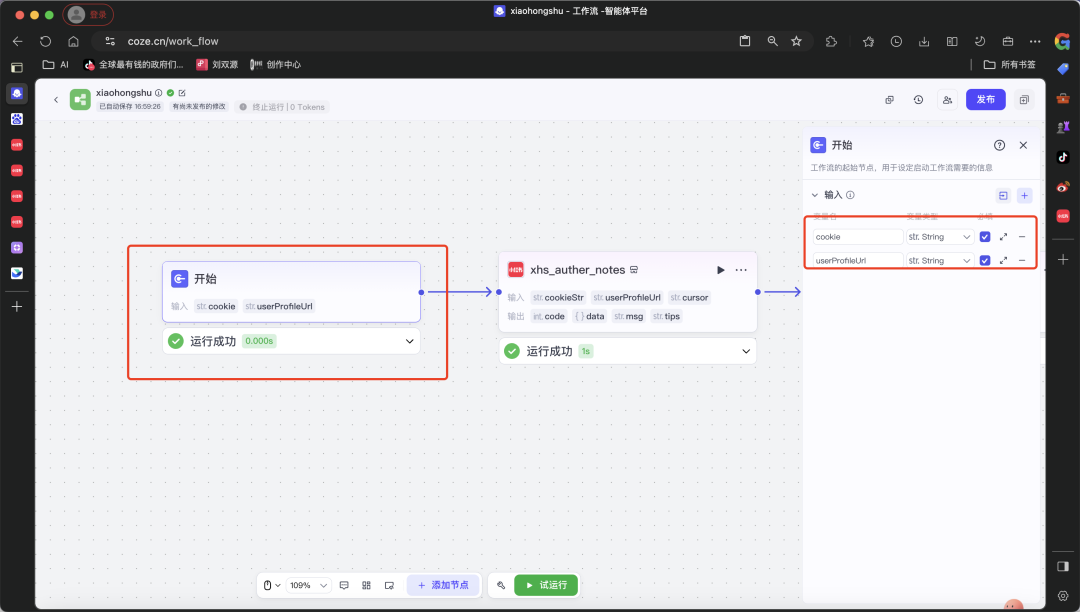Toggle the minimap icon in bottom toolbar
1080x612 pixels.
389,585
